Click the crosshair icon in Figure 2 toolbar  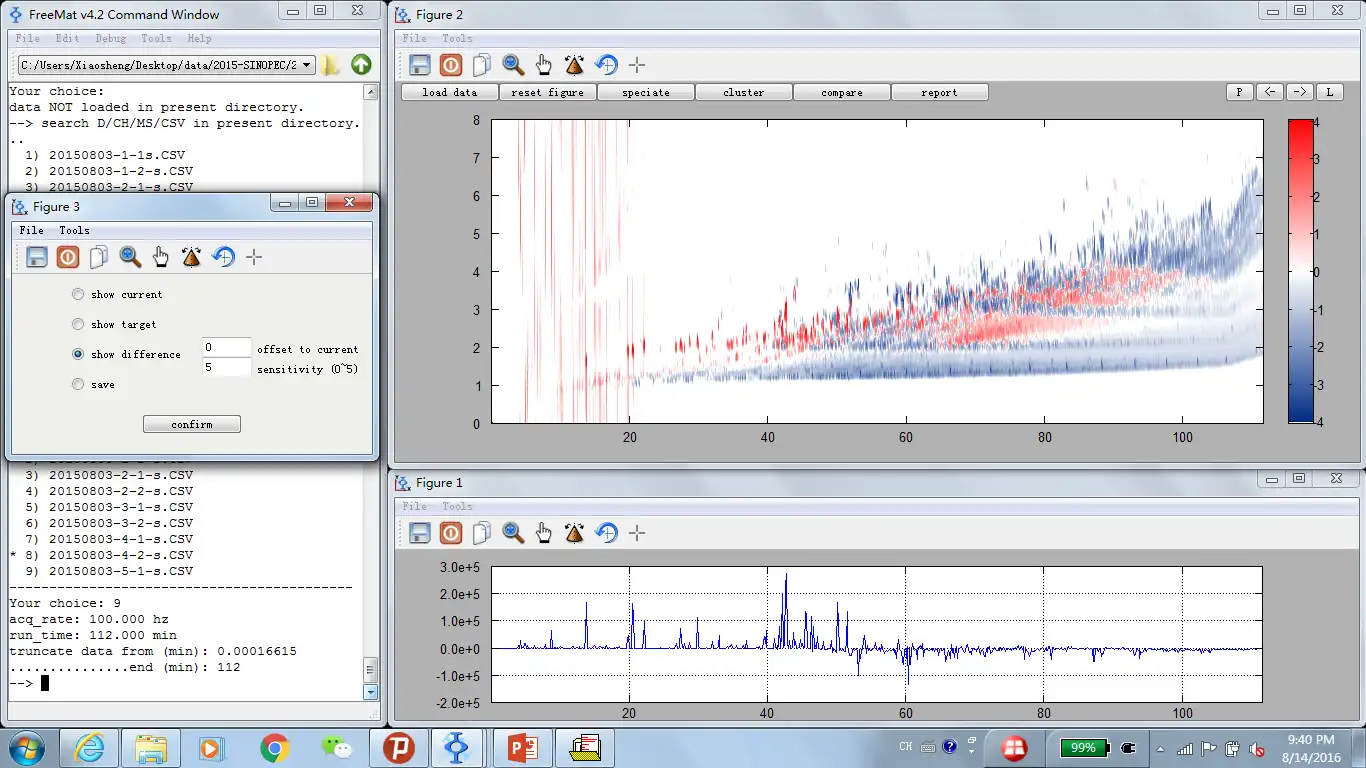(x=637, y=65)
